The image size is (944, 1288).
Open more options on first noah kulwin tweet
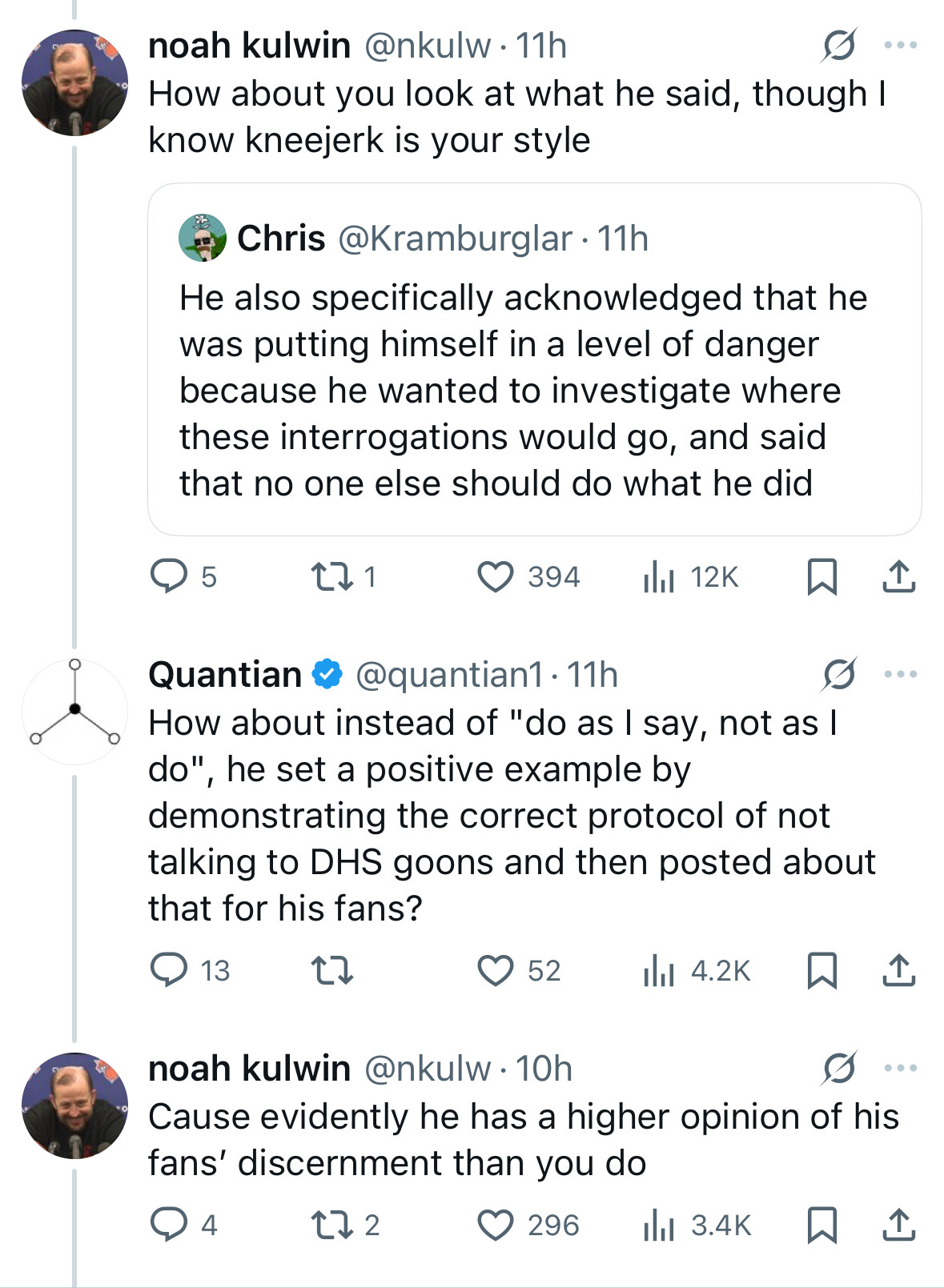coord(901,46)
